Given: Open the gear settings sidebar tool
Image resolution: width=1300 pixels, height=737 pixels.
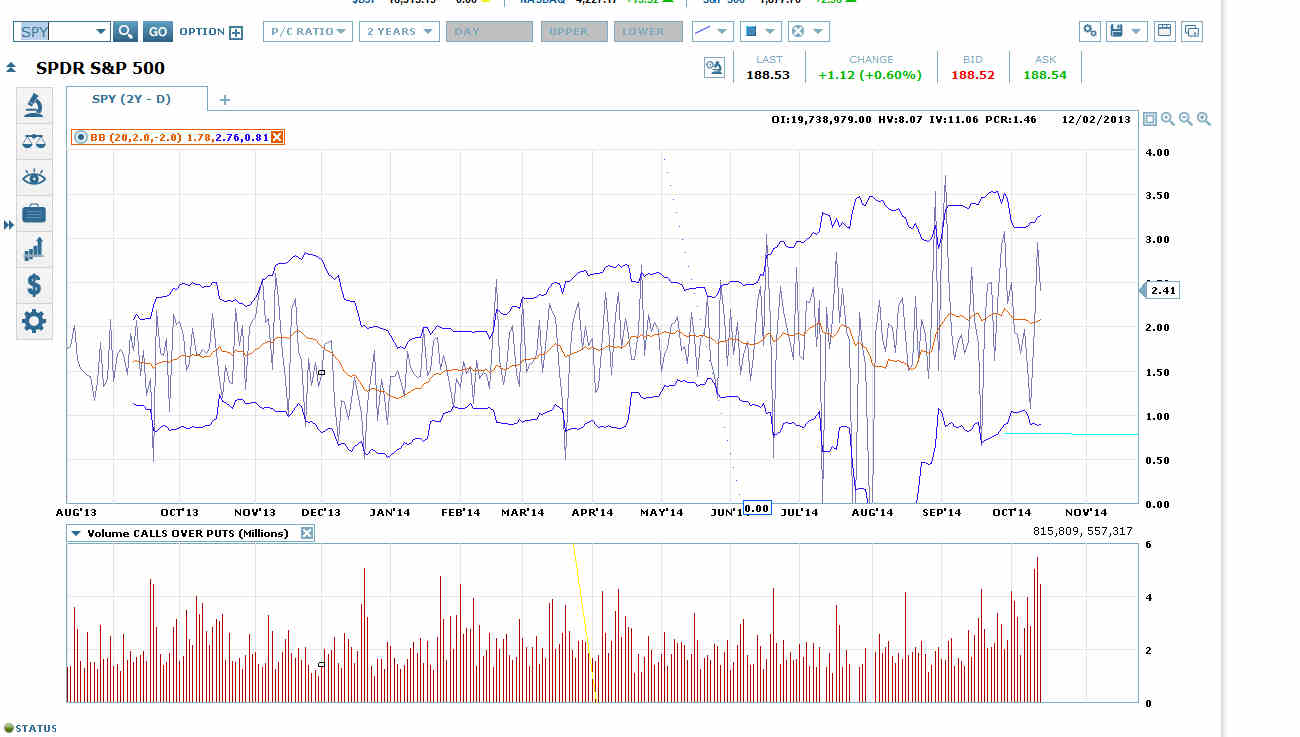Looking at the screenshot, I should coord(34,321).
